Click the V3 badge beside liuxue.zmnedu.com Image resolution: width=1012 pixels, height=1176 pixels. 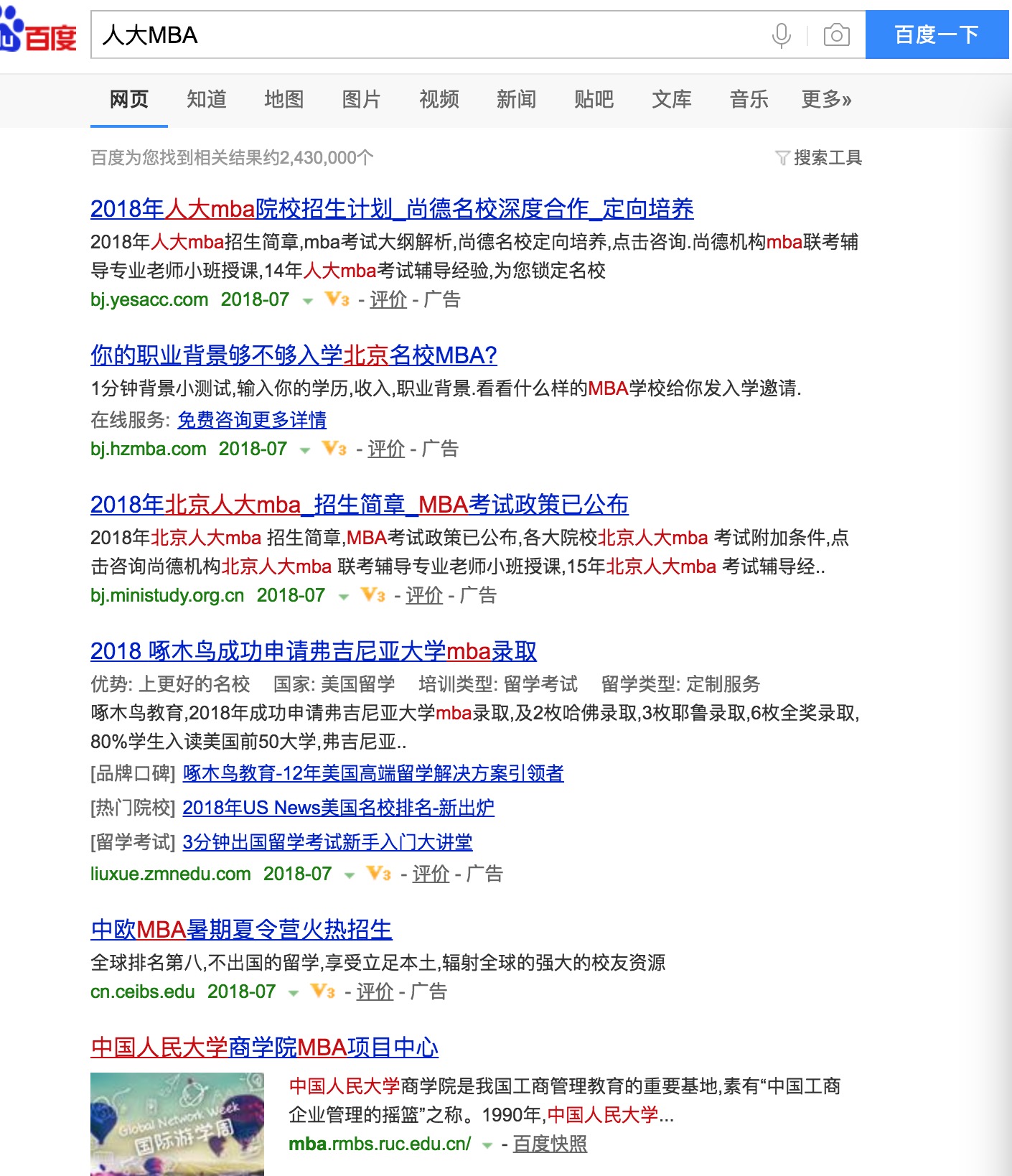(x=379, y=874)
